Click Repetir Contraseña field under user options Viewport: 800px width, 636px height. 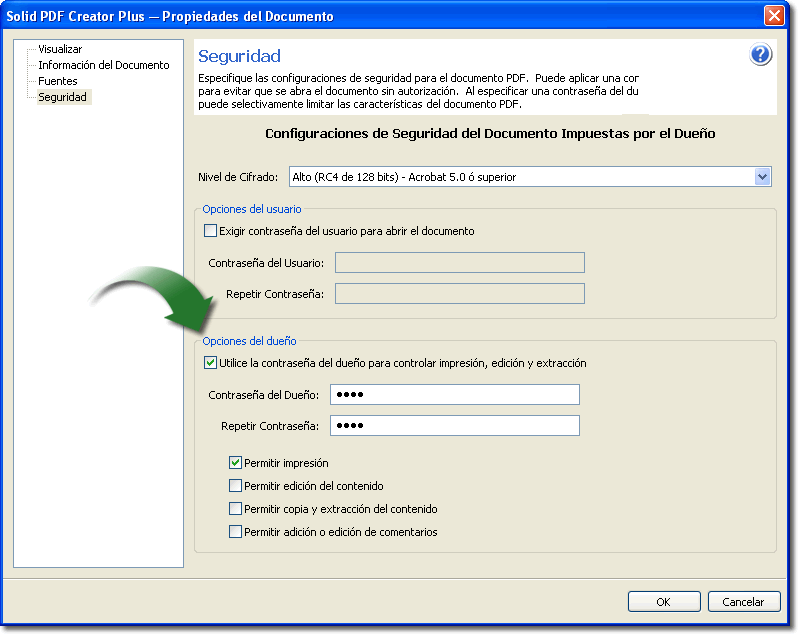460,294
